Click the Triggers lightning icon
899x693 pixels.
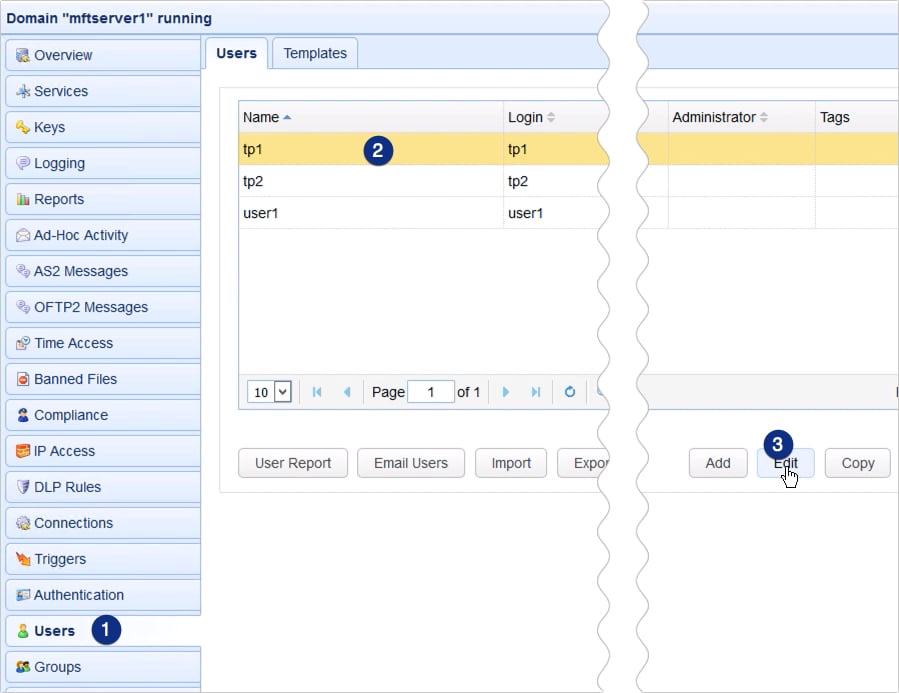[x=22, y=559]
